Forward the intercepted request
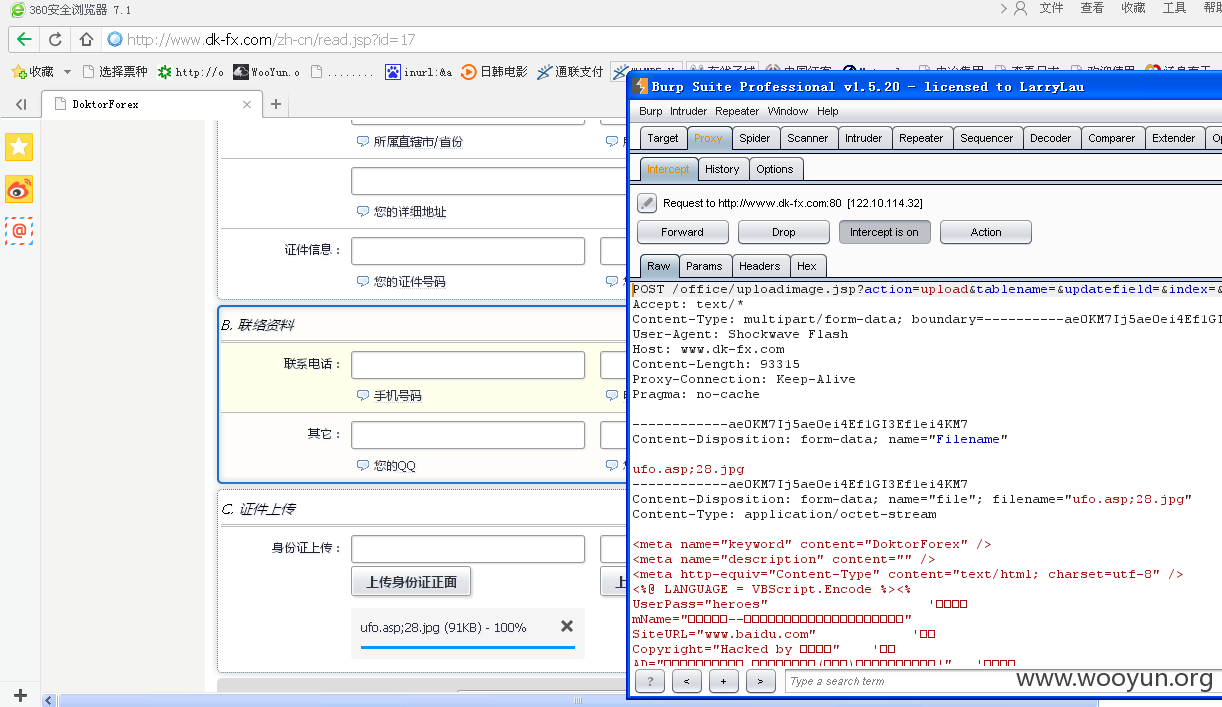The image size is (1222, 707). [683, 232]
